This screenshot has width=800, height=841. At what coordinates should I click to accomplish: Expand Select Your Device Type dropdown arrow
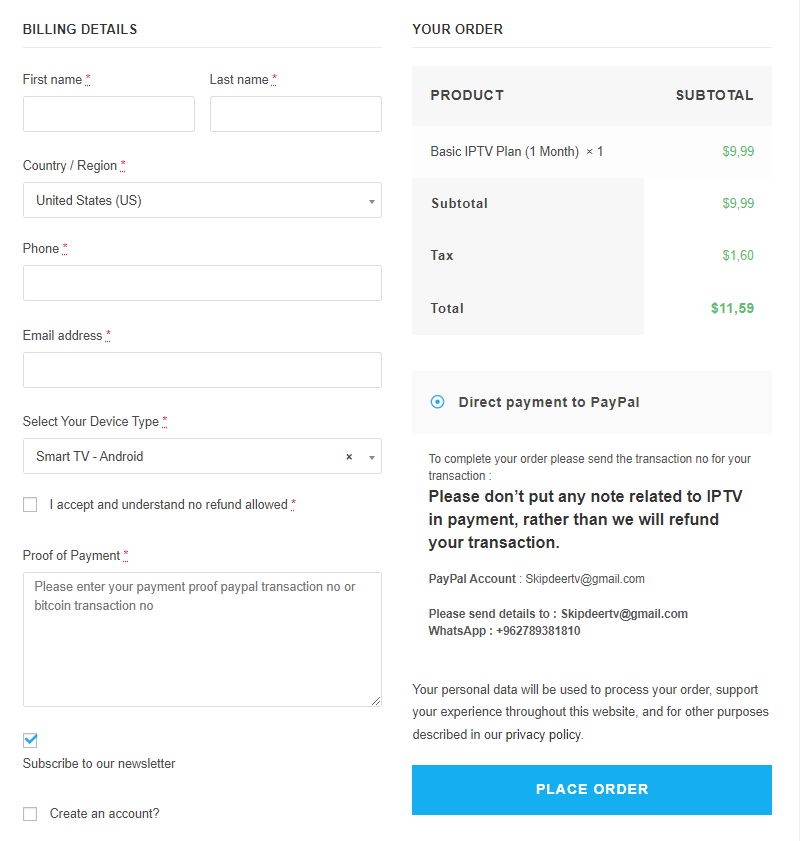click(x=372, y=457)
